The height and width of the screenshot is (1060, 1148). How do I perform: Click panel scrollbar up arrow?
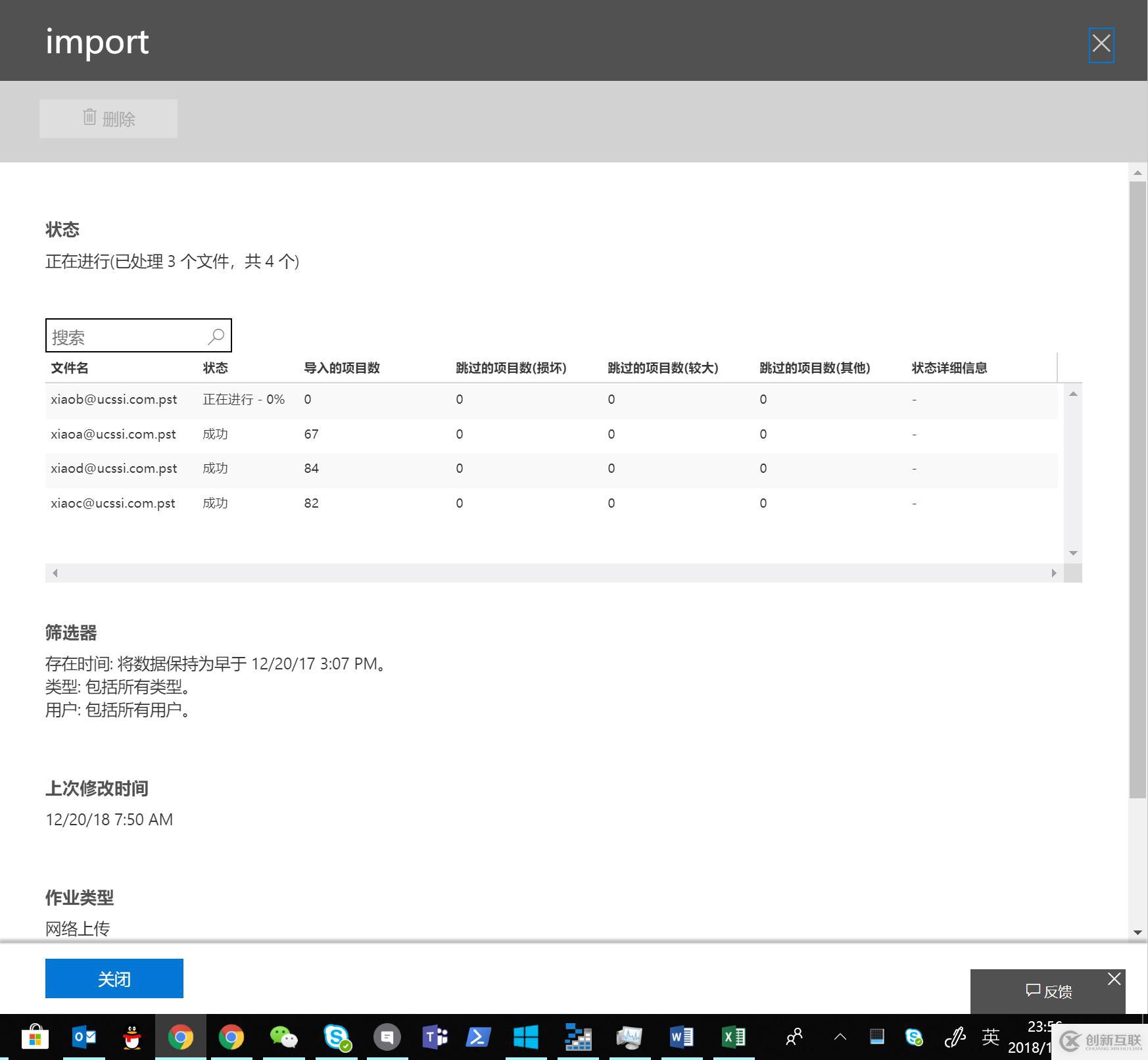click(1137, 173)
